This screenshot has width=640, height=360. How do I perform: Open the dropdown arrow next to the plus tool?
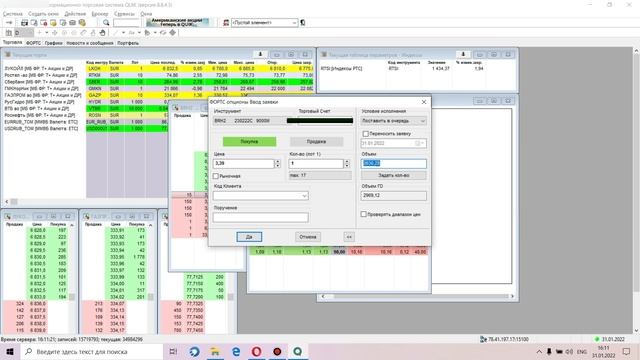(x=47, y=33)
